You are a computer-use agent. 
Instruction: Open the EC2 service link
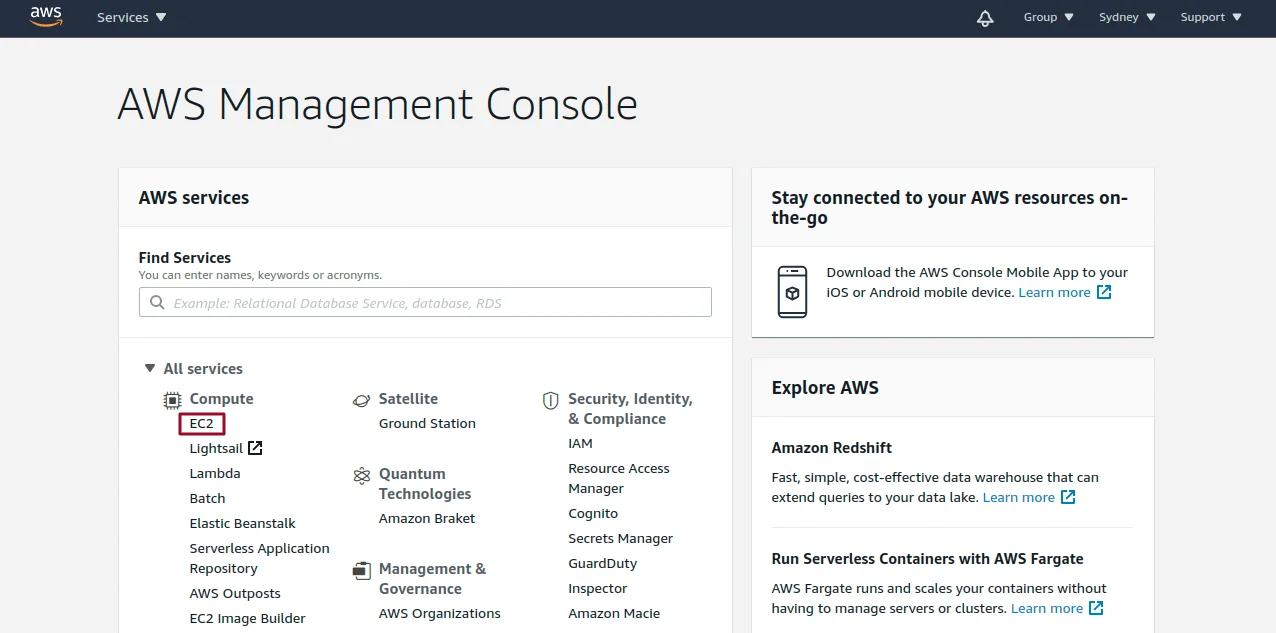tap(201, 424)
